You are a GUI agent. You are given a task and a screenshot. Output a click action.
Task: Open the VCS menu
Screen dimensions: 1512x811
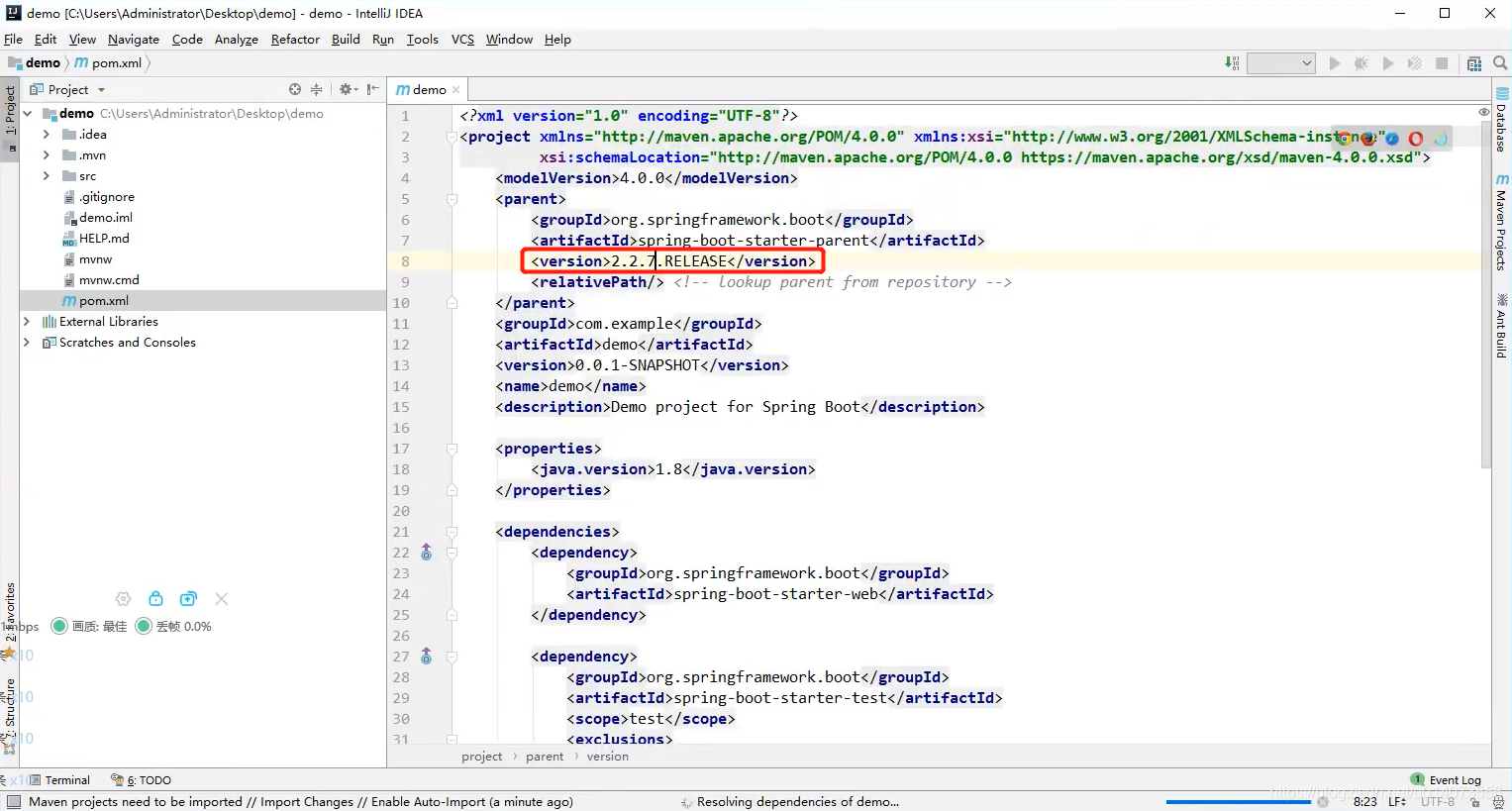(x=462, y=40)
